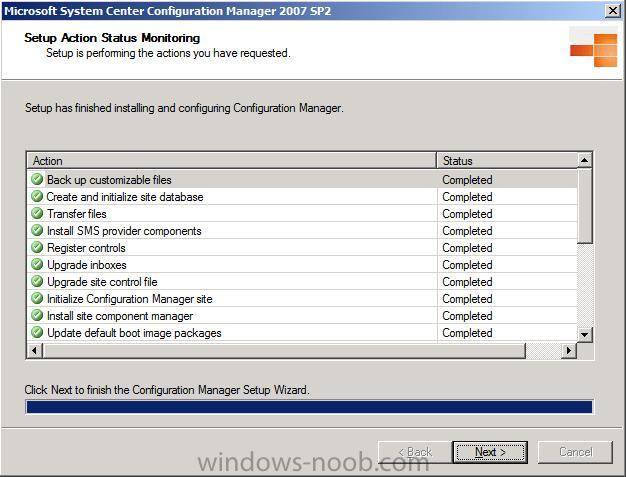This screenshot has height=477, width=626.
Task: Click green check icon beside Register controls
Action: coord(37,247)
